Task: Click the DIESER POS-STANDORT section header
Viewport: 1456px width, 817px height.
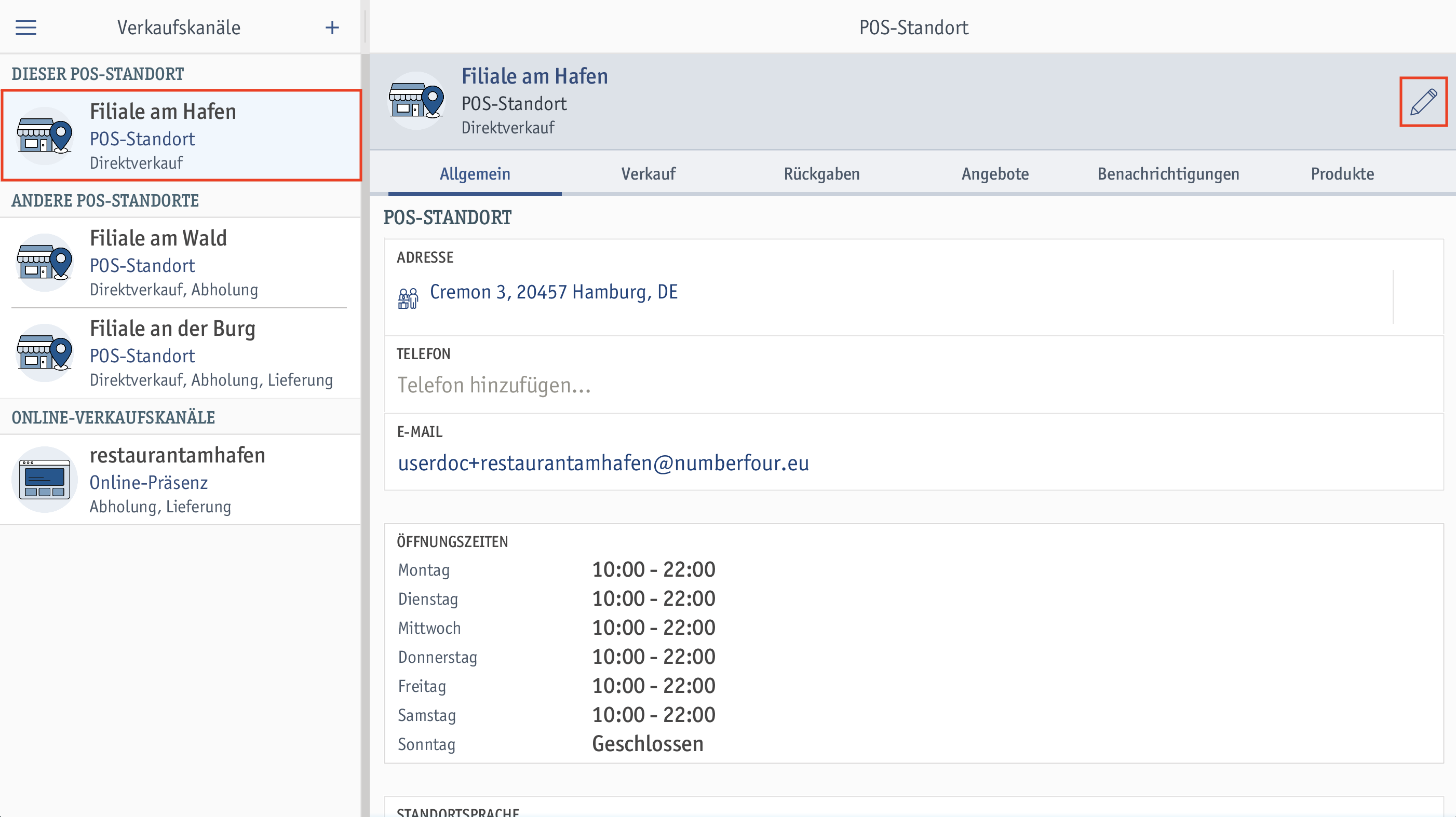Action: click(98, 74)
